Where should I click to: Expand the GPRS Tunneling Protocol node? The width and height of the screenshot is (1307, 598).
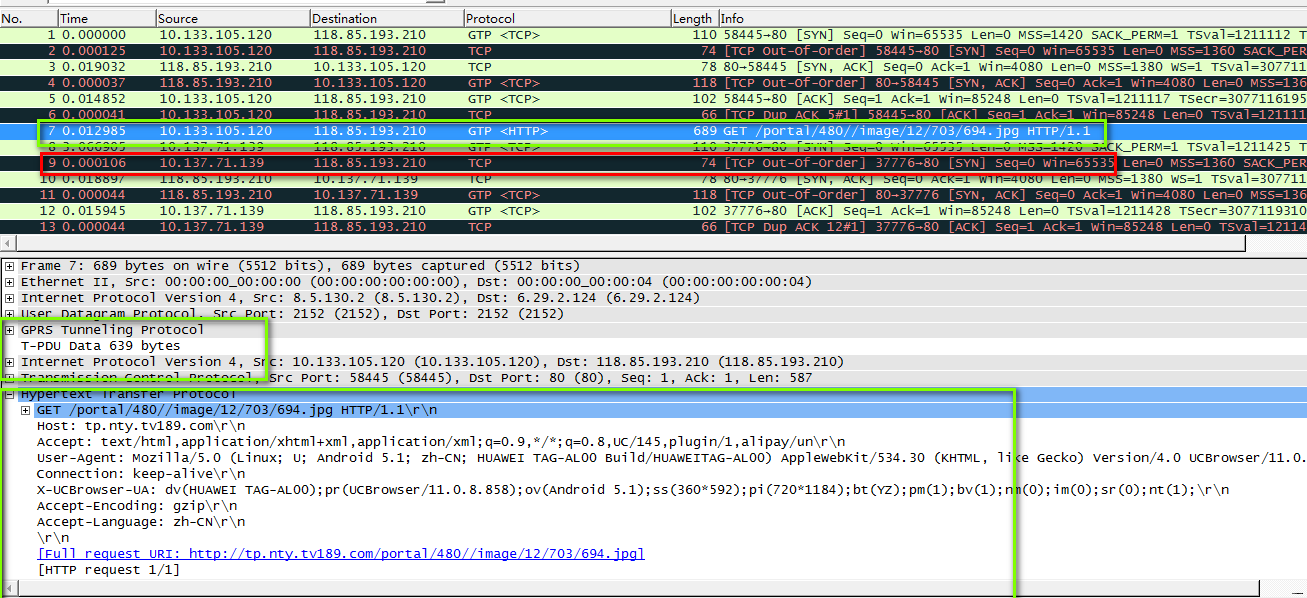[10, 330]
